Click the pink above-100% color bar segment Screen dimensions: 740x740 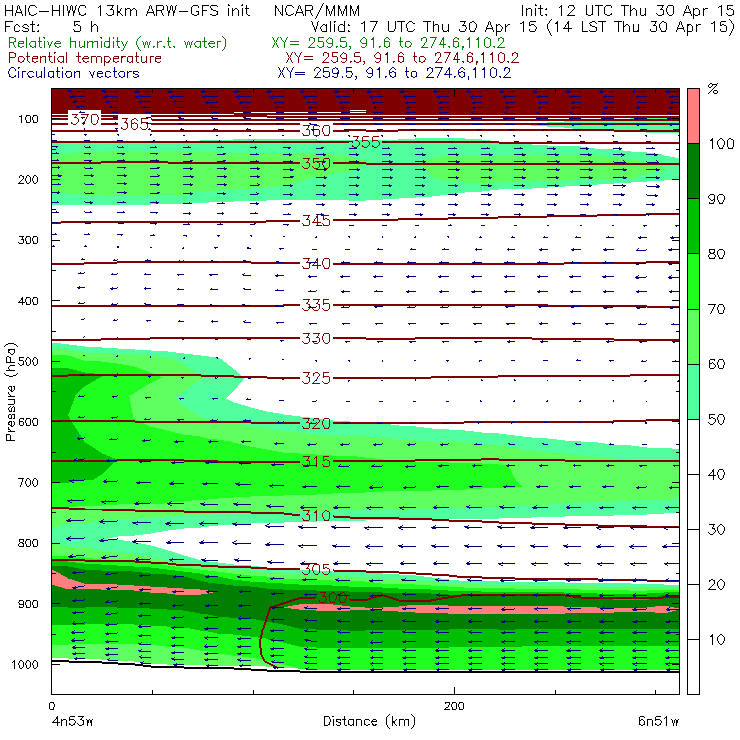[693, 116]
